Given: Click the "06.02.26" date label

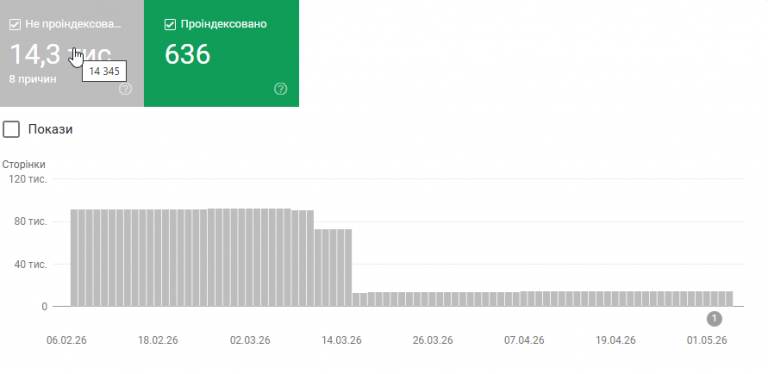Looking at the screenshot, I should tap(67, 340).
